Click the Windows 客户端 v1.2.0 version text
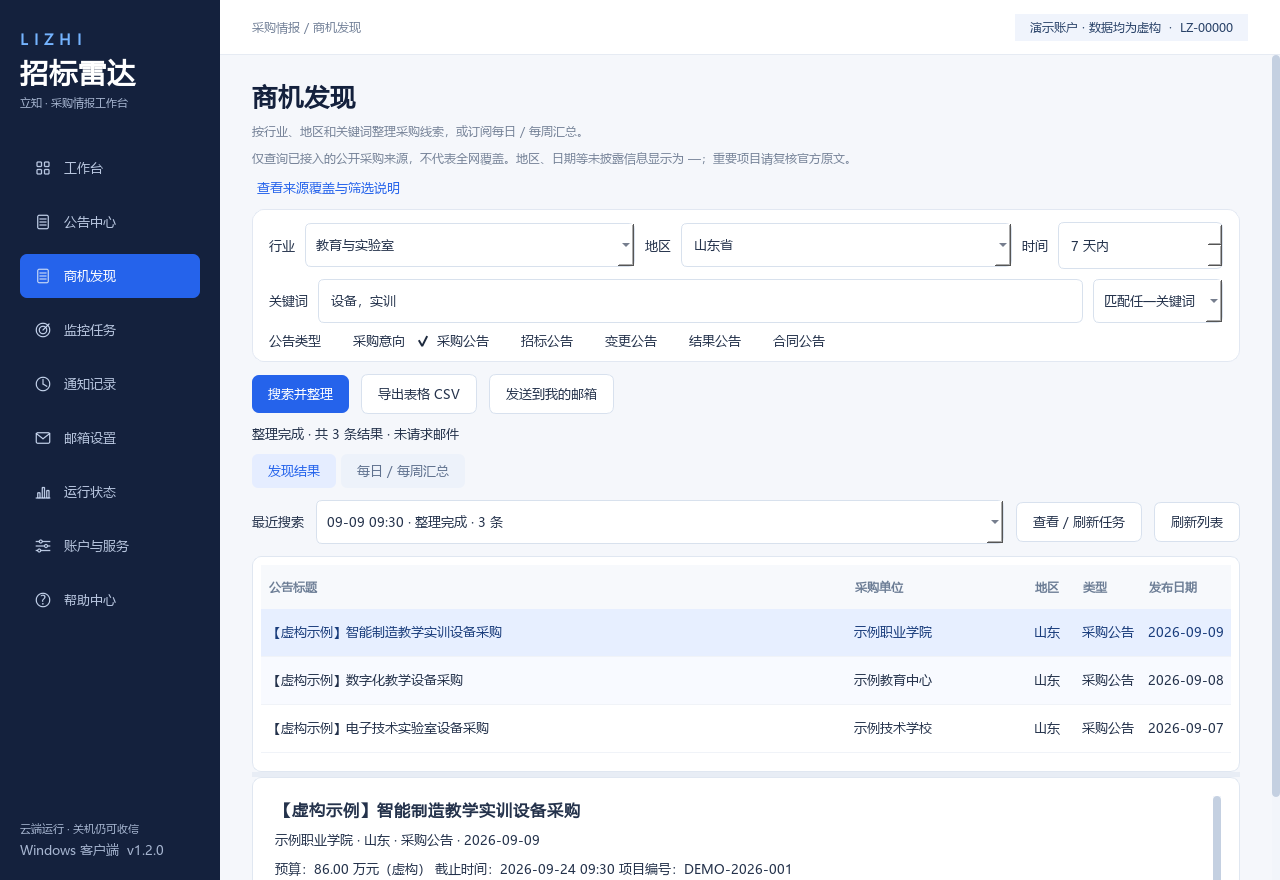This screenshot has width=1280, height=880. point(92,851)
